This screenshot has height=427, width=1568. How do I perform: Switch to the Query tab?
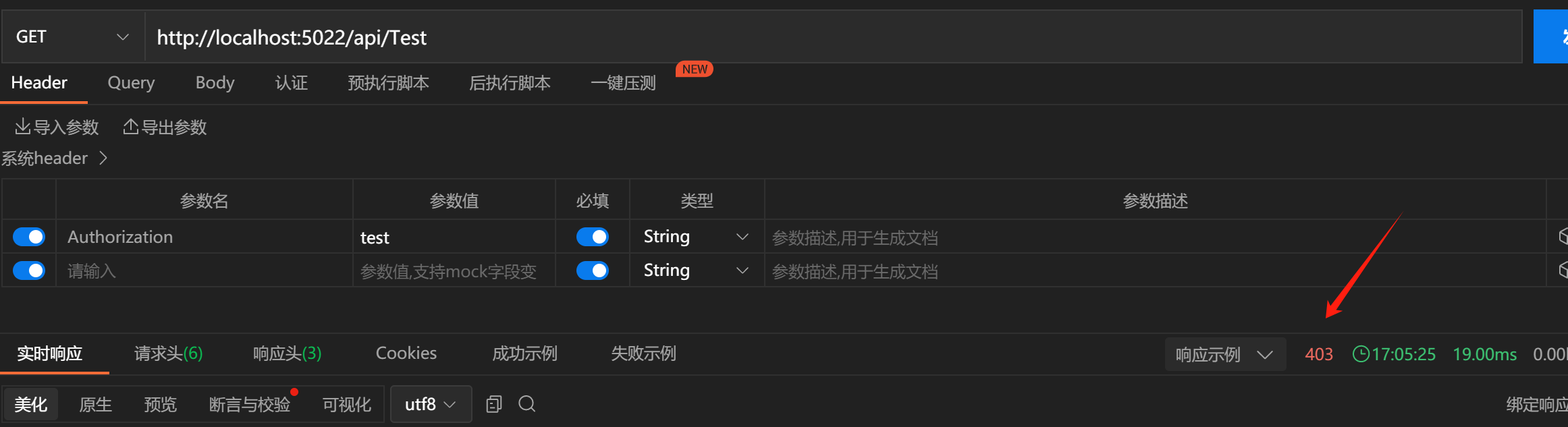131,83
